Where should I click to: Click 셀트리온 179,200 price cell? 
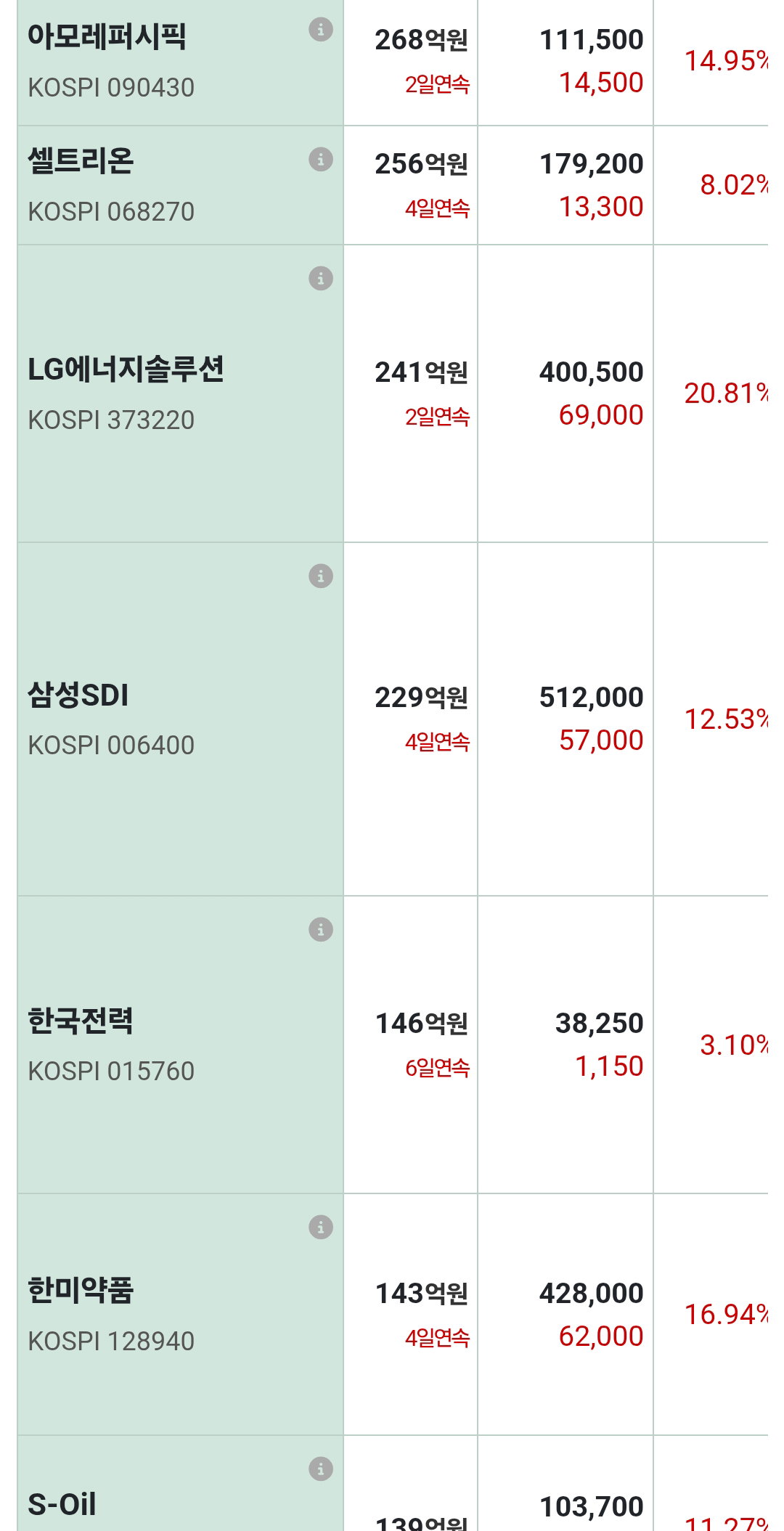tap(565, 185)
